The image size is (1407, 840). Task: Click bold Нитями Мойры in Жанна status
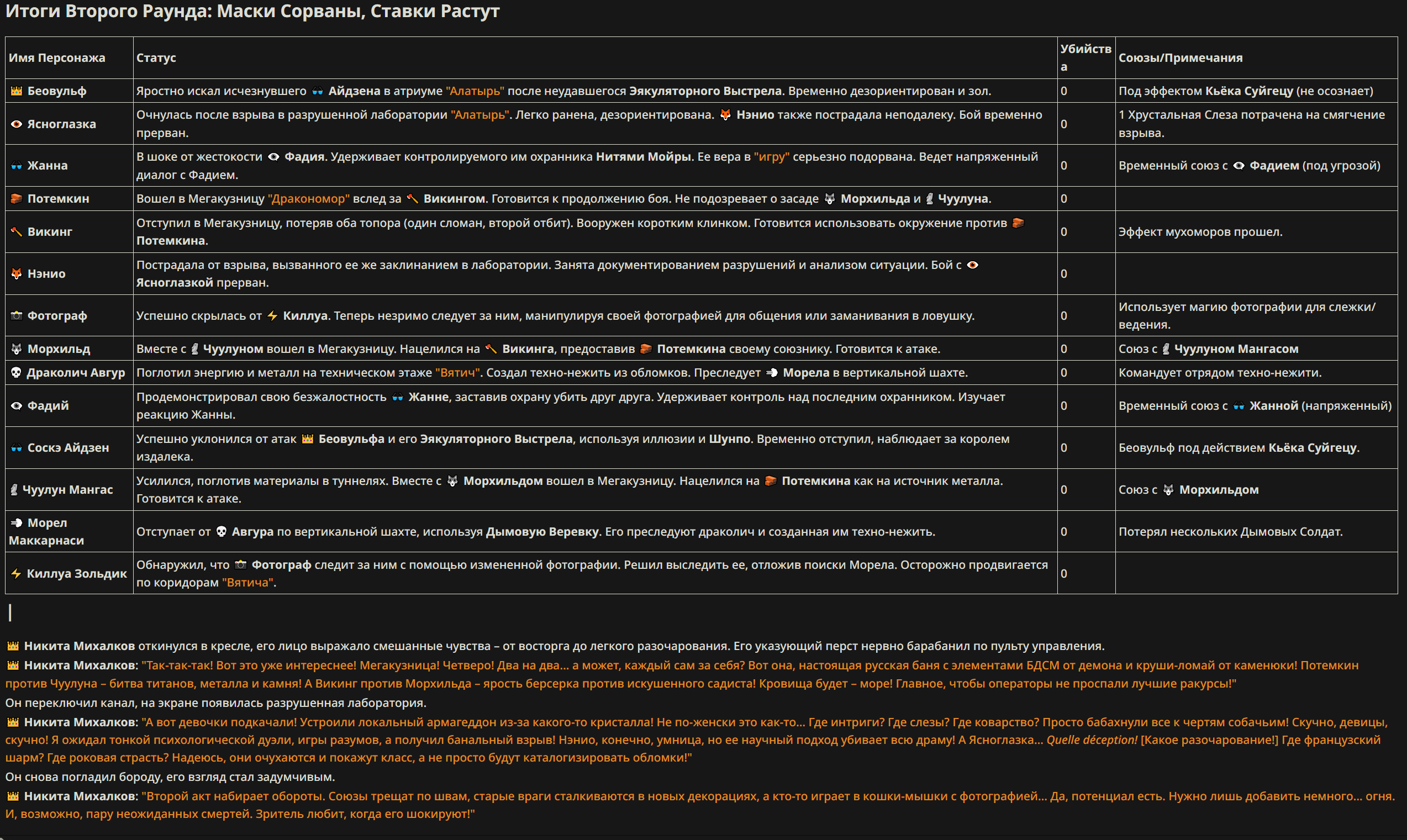(643, 157)
